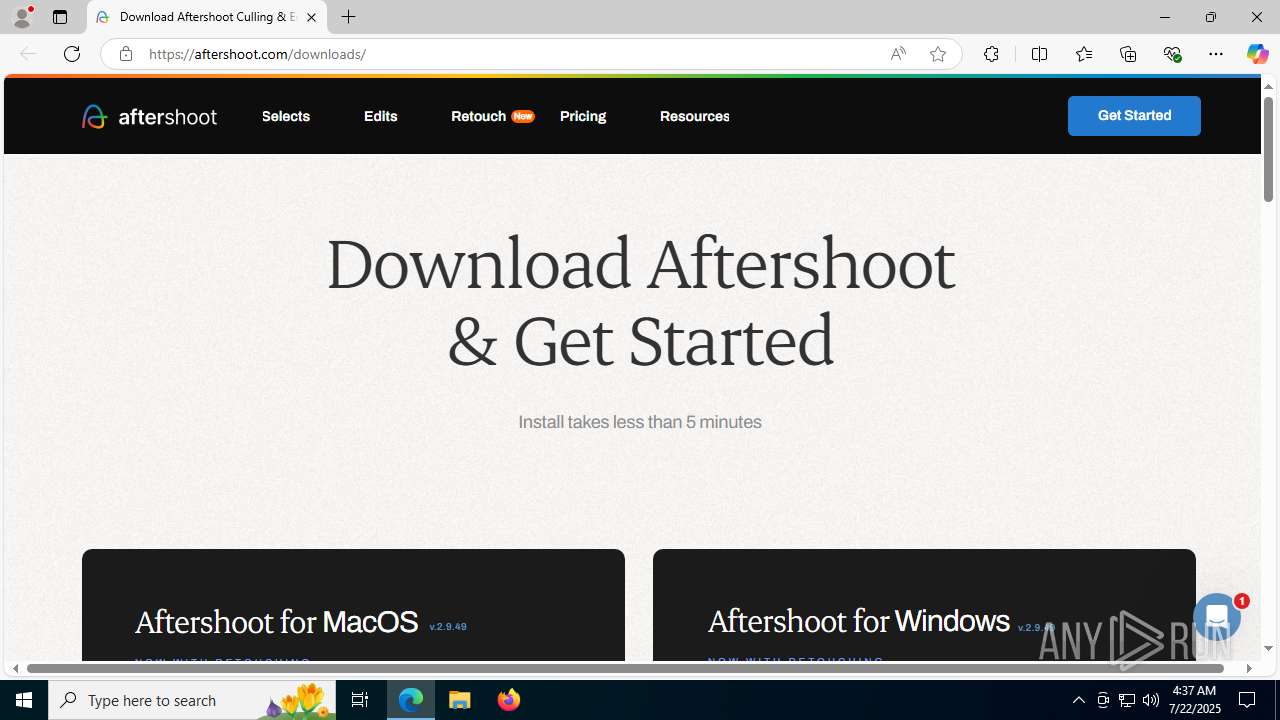
Task: Click Aftershoot for Windows heading
Action: tap(858, 621)
